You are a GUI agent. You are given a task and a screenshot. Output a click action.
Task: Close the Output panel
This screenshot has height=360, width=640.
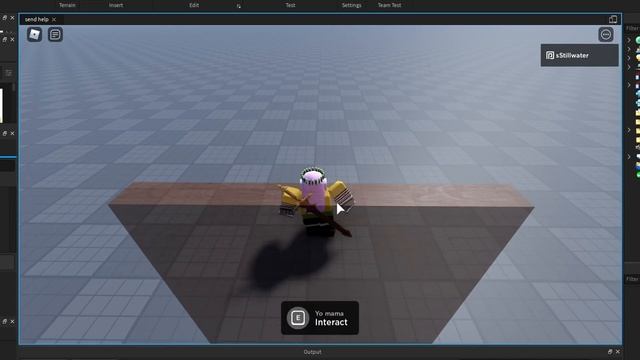click(618, 351)
